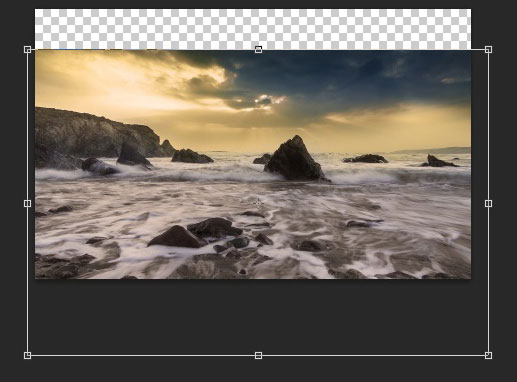Image resolution: width=517 pixels, height=382 pixels.
Task: Click the bottom-left transform corner handle
Action: 28,355
